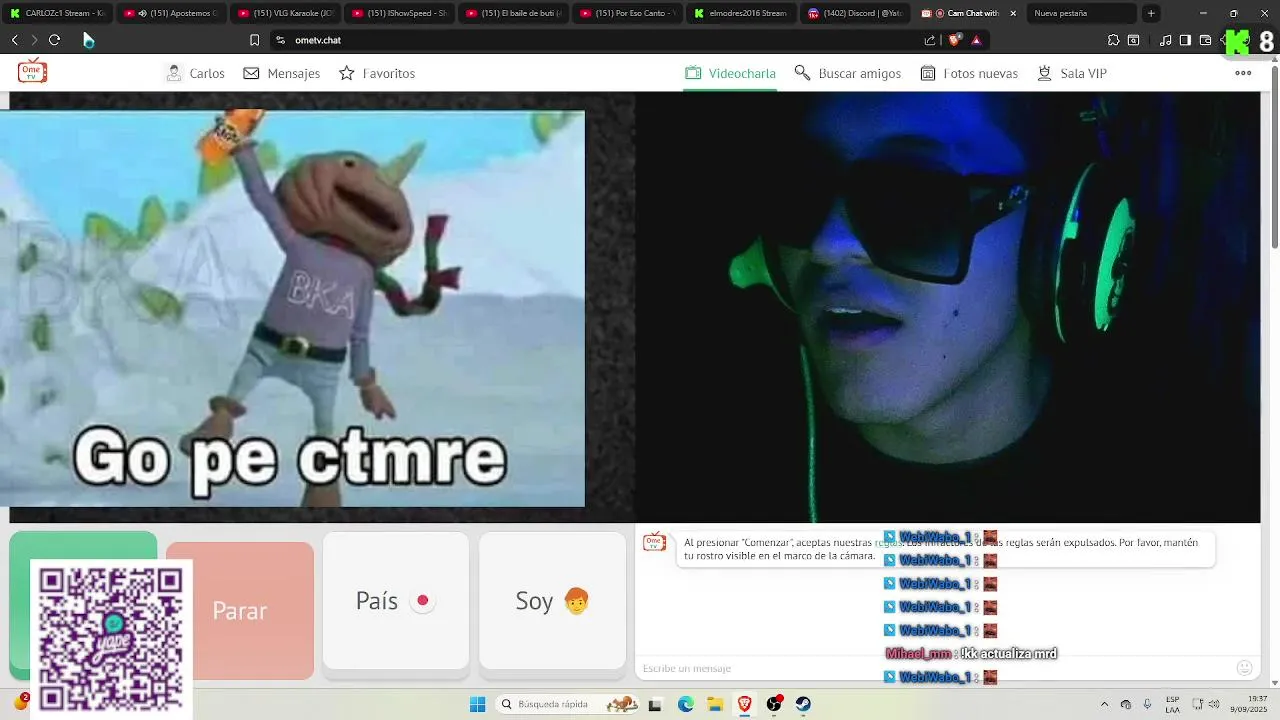Open the emoji picker in chat
Image resolution: width=1280 pixels, height=720 pixels.
pos(1245,668)
